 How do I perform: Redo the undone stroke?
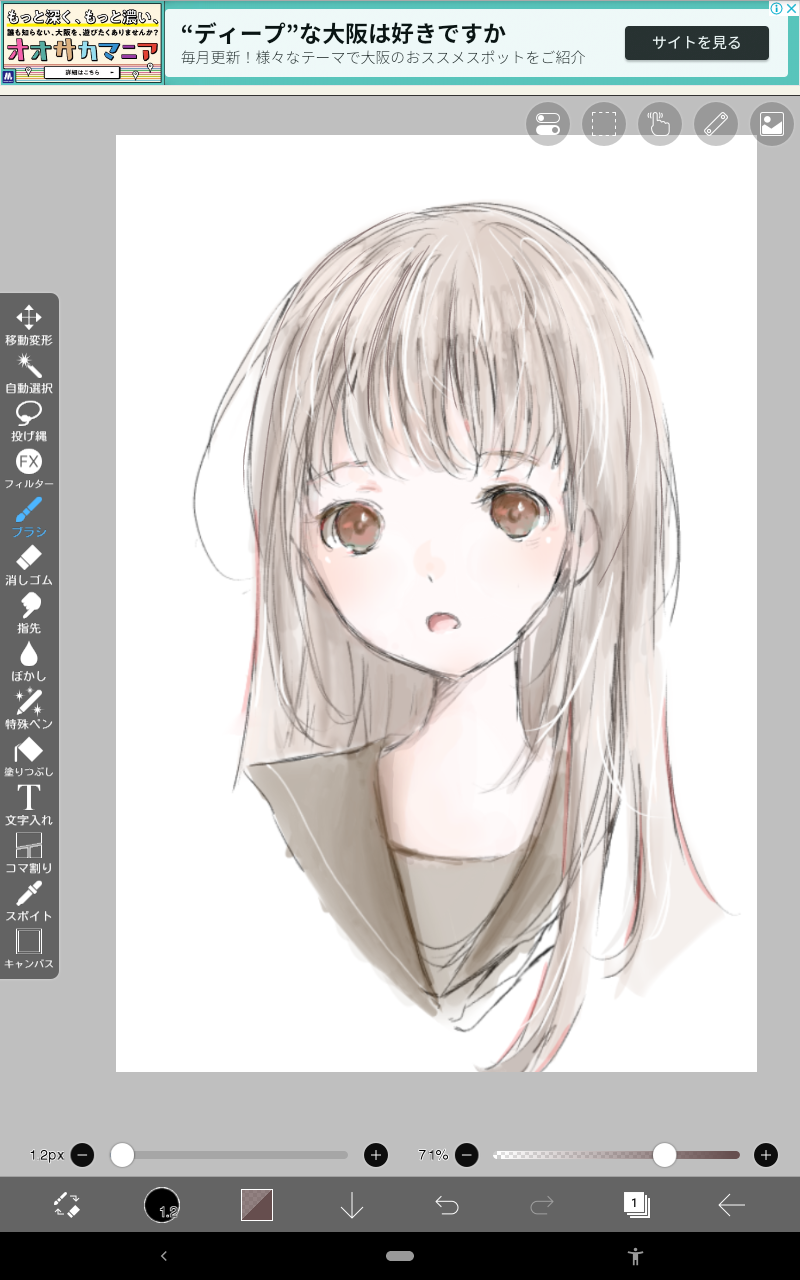point(542,1205)
